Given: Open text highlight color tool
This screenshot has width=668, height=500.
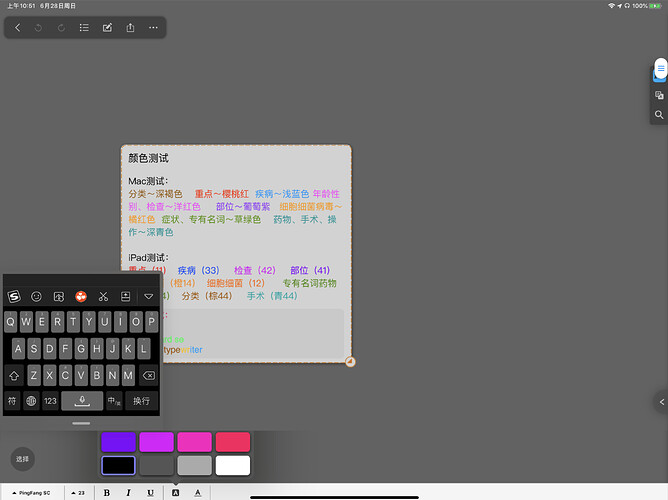Looking at the screenshot, I should point(175,493).
